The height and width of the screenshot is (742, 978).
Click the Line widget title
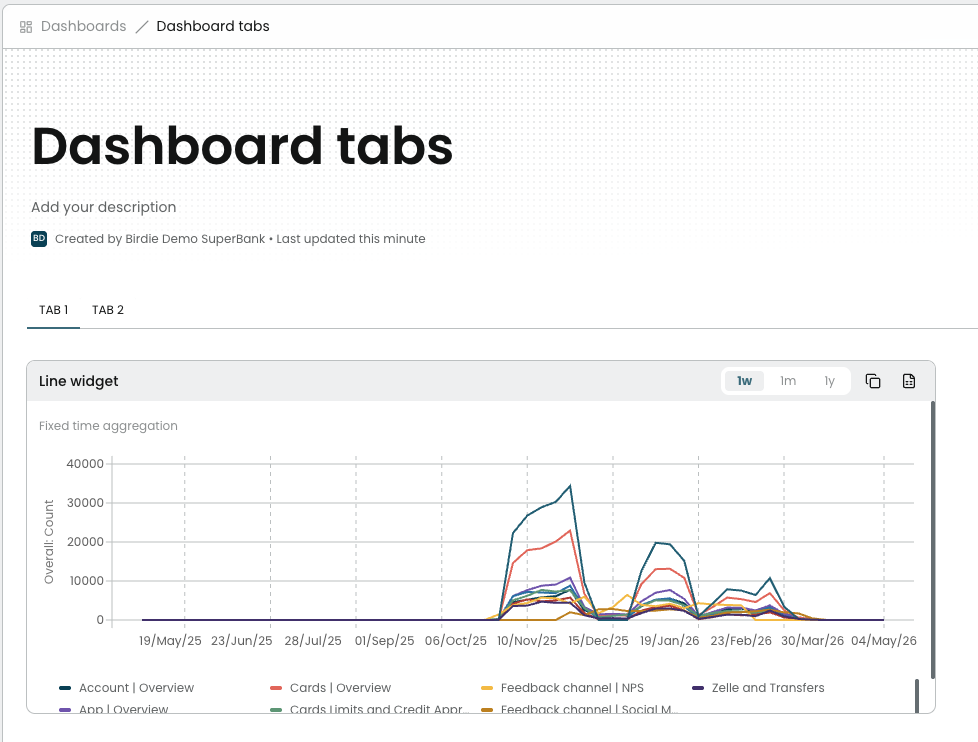click(x=79, y=381)
